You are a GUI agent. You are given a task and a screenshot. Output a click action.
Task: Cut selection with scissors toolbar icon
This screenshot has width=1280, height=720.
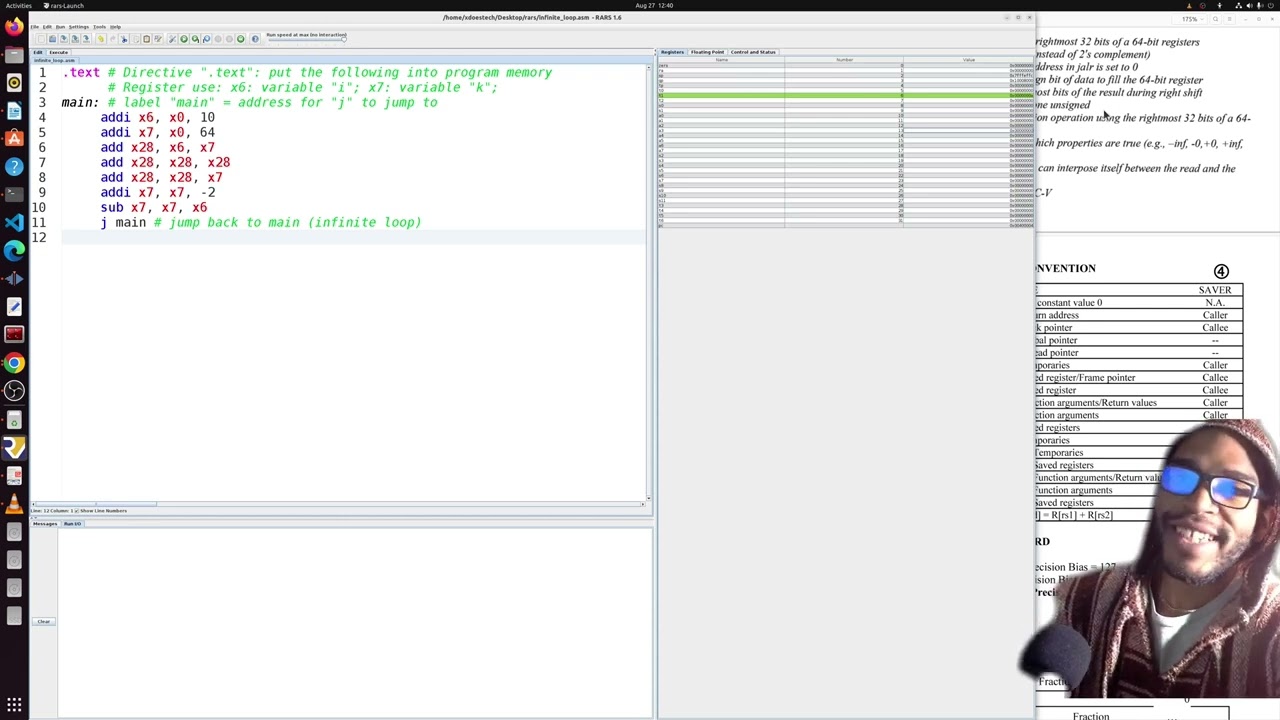click(124, 39)
